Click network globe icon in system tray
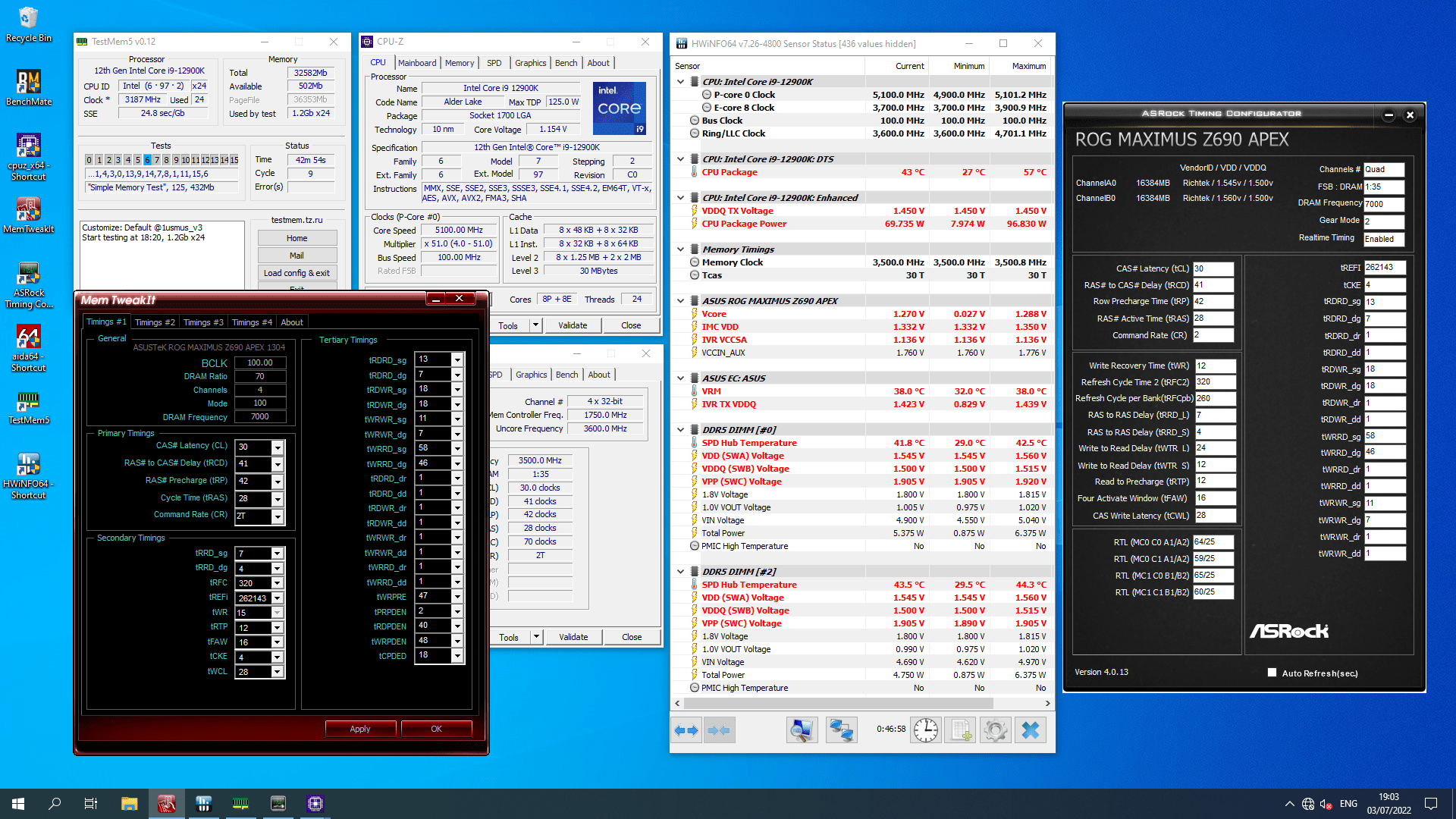 tap(1308, 804)
